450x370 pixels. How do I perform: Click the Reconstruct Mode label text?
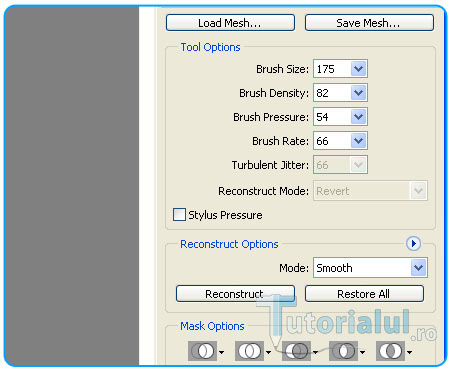tap(264, 191)
